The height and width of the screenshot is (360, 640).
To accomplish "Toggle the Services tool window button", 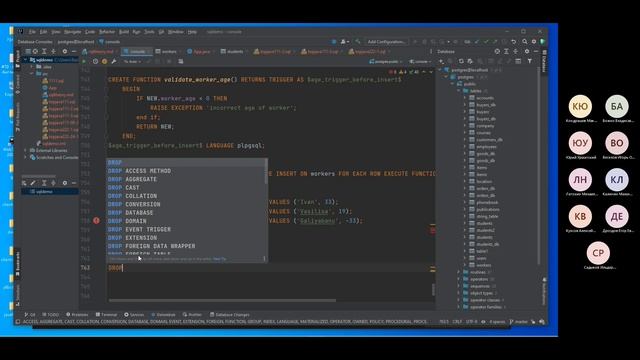I will 134,315.
